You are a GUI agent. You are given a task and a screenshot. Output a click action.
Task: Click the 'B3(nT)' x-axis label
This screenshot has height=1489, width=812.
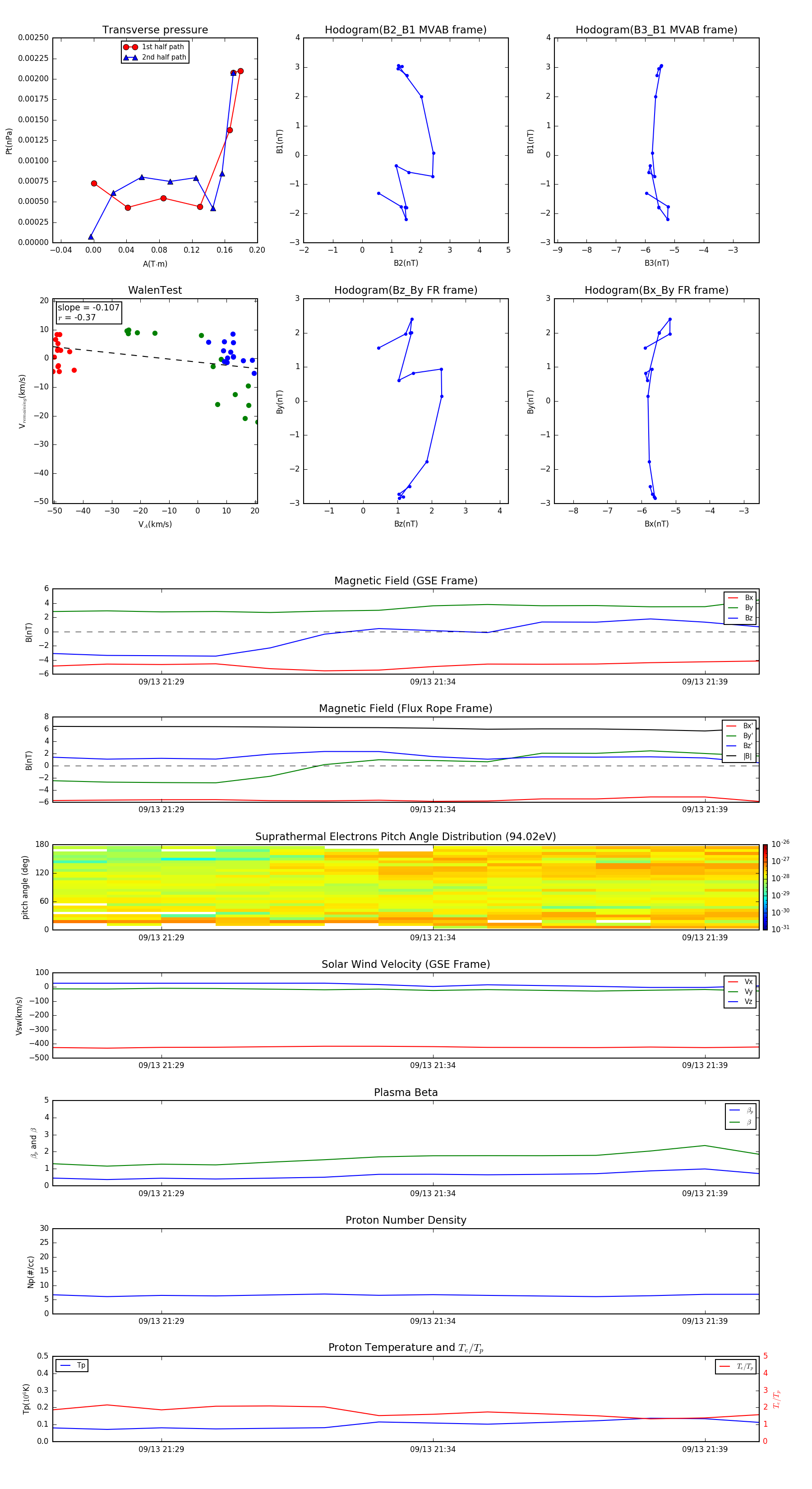[x=656, y=263]
